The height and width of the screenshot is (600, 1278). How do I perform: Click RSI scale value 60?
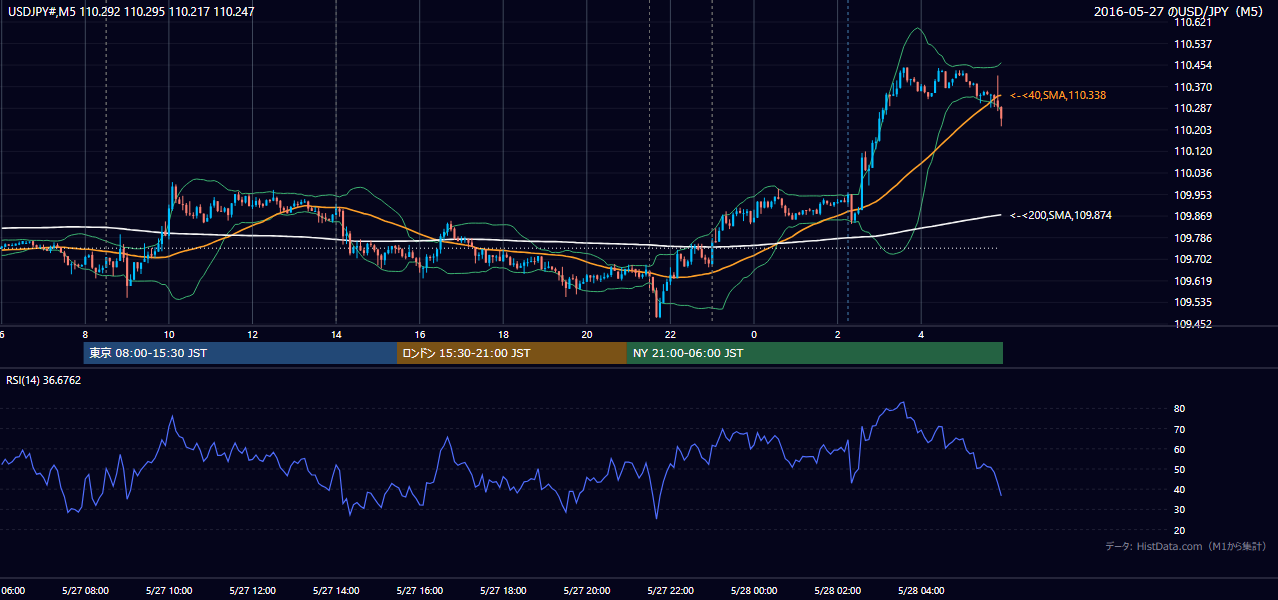click(x=1180, y=449)
